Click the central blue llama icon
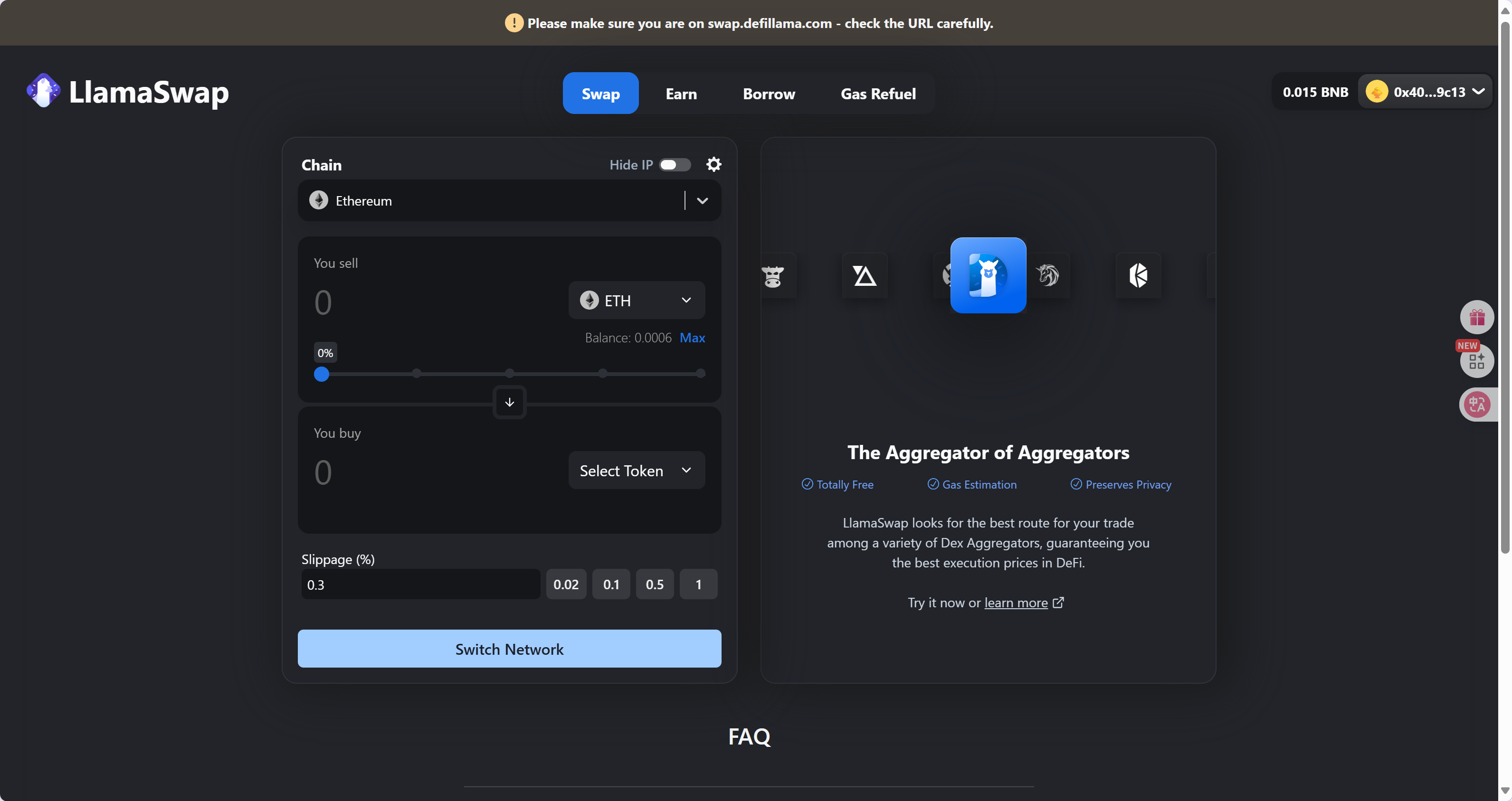1512x801 pixels. (989, 275)
